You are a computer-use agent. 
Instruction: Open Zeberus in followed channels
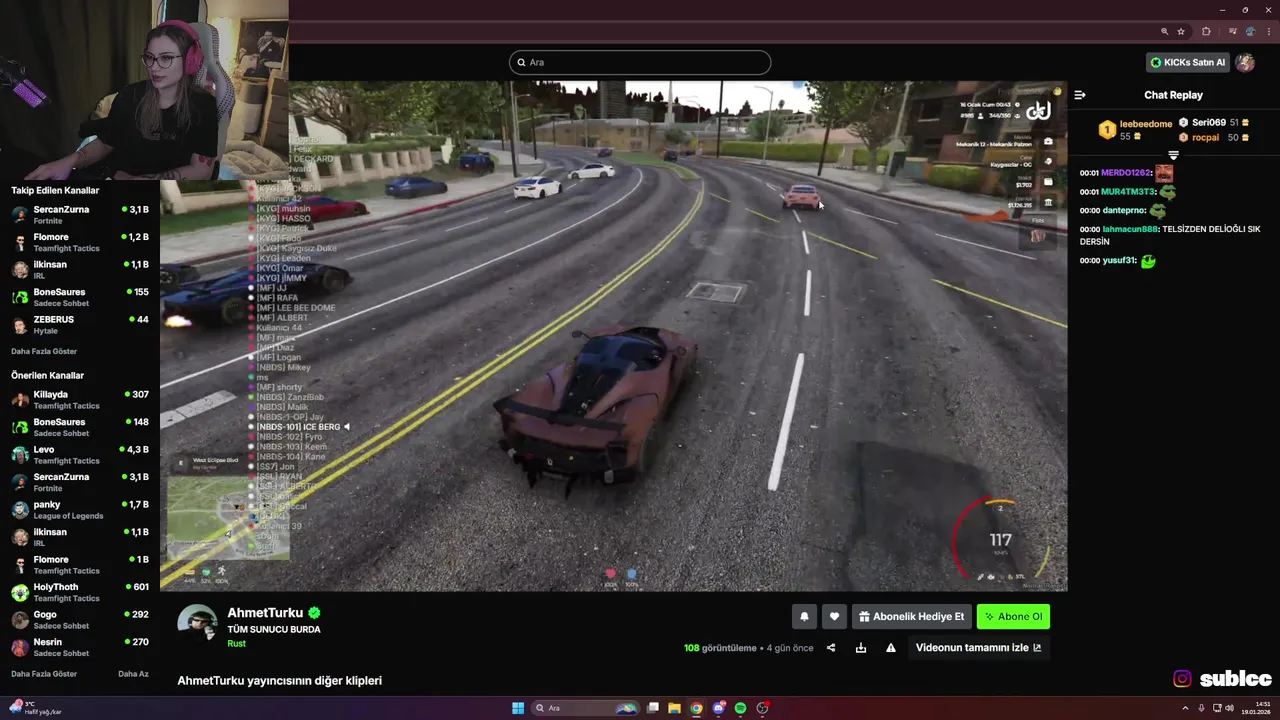point(80,325)
